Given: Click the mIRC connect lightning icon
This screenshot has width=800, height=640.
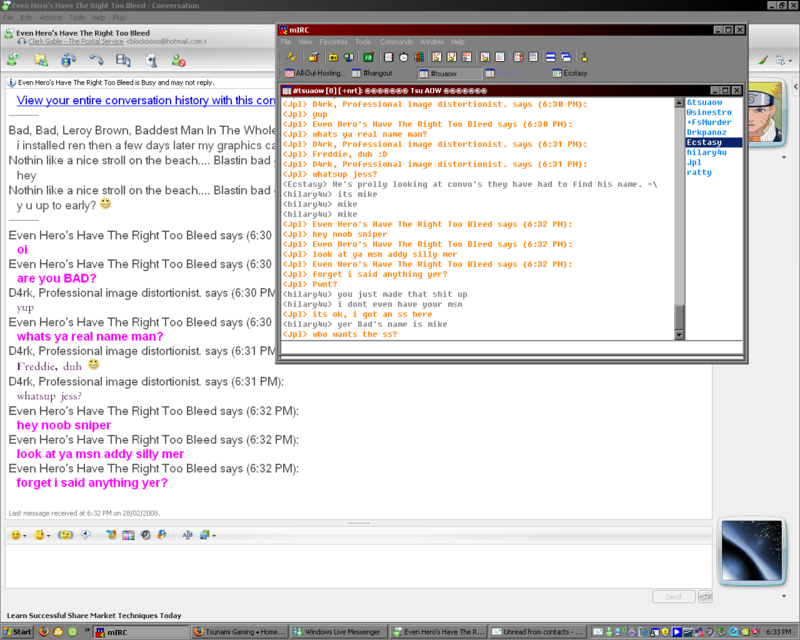Looking at the screenshot, I should coord(291,57).
